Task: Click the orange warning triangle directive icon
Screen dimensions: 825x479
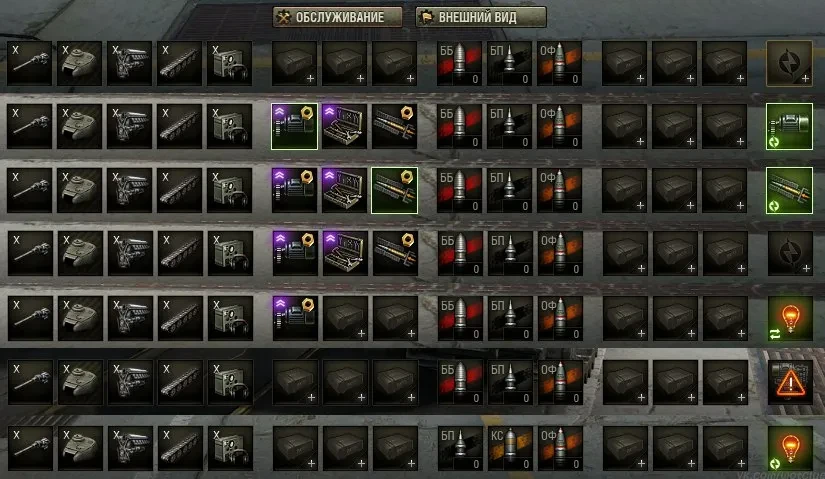Action: [x=790, y=382]
